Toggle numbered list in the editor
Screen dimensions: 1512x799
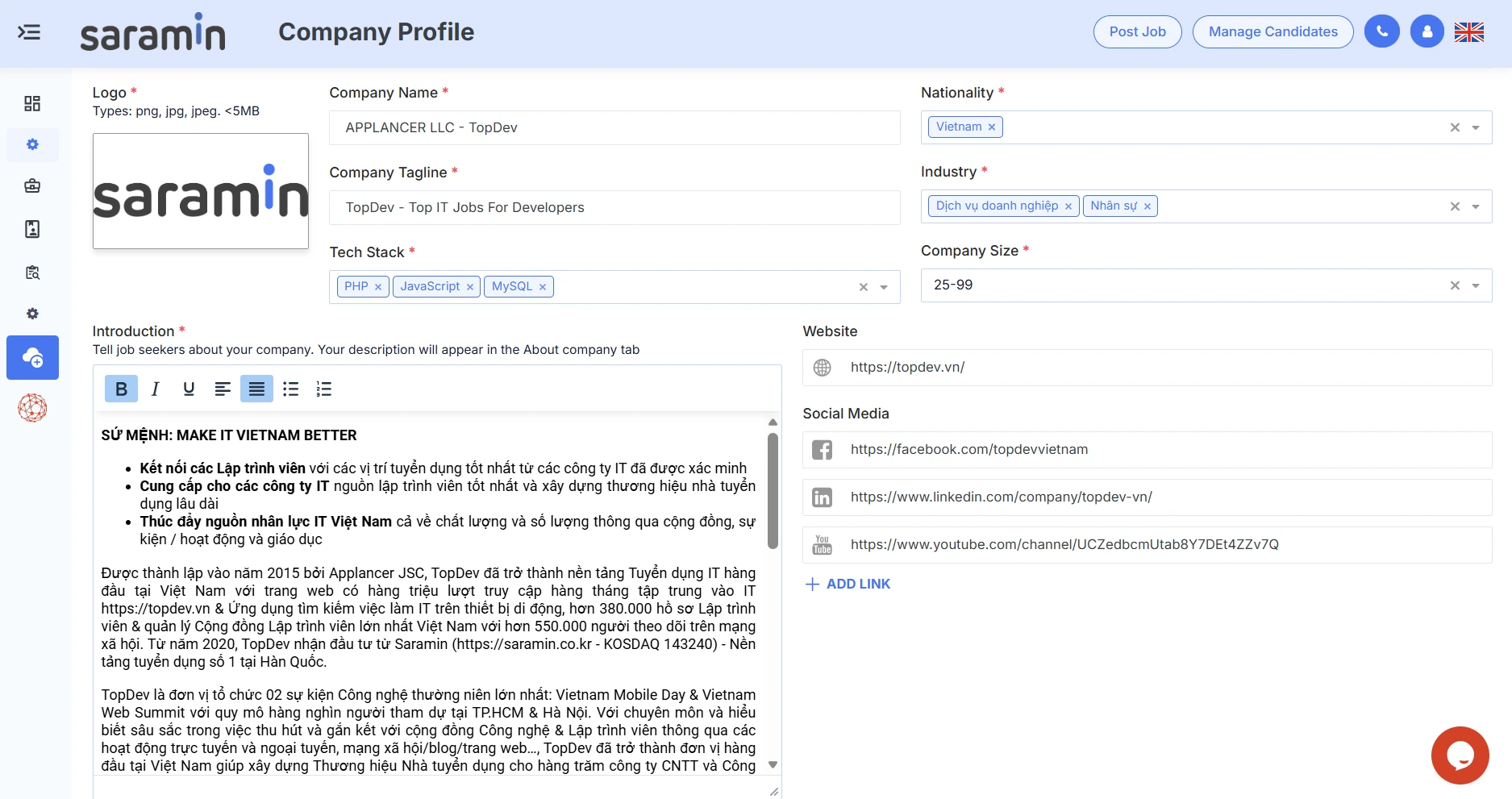(x=324, y=389)
